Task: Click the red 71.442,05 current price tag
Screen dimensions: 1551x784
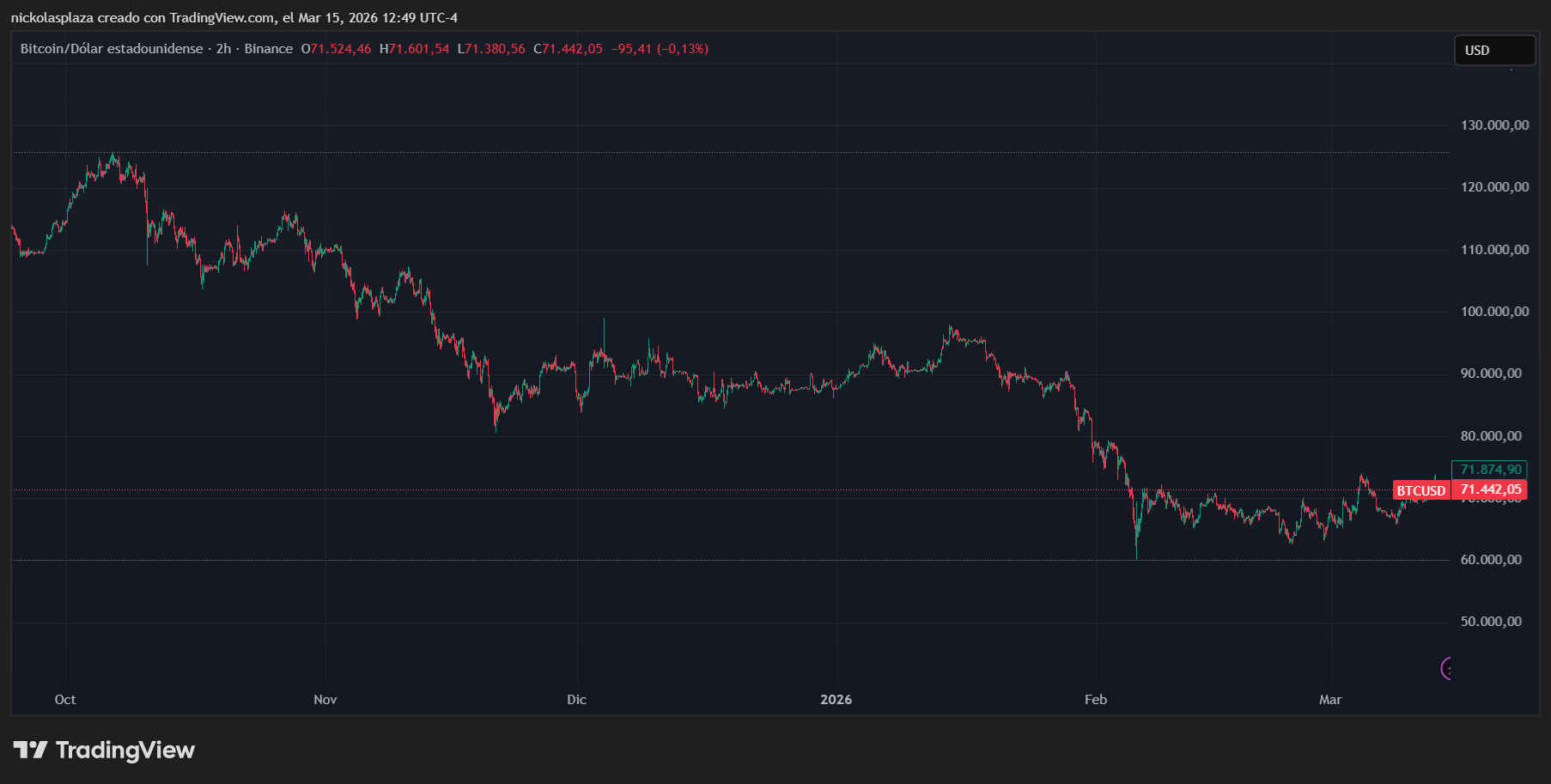Action: coord(1490,489)
